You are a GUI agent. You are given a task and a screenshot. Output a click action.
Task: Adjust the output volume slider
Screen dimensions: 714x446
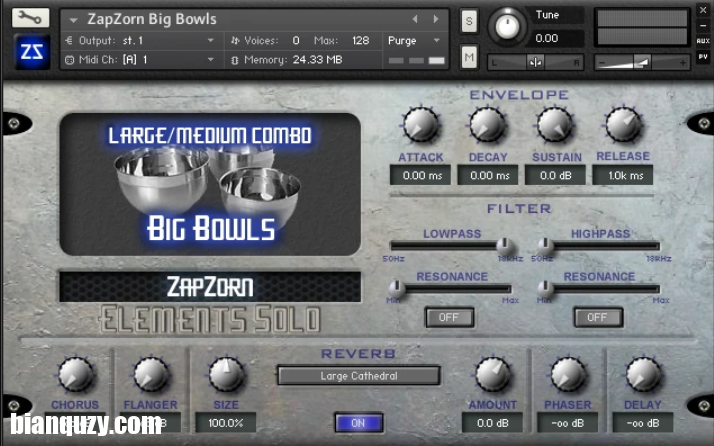tap(642, 62)
